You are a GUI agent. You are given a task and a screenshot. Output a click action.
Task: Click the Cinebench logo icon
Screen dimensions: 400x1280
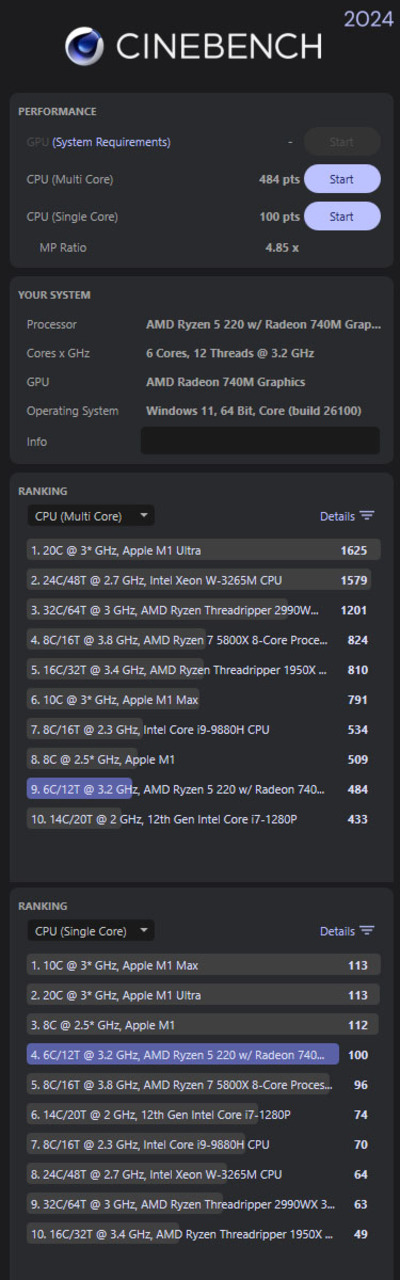(x=85, y=46)
